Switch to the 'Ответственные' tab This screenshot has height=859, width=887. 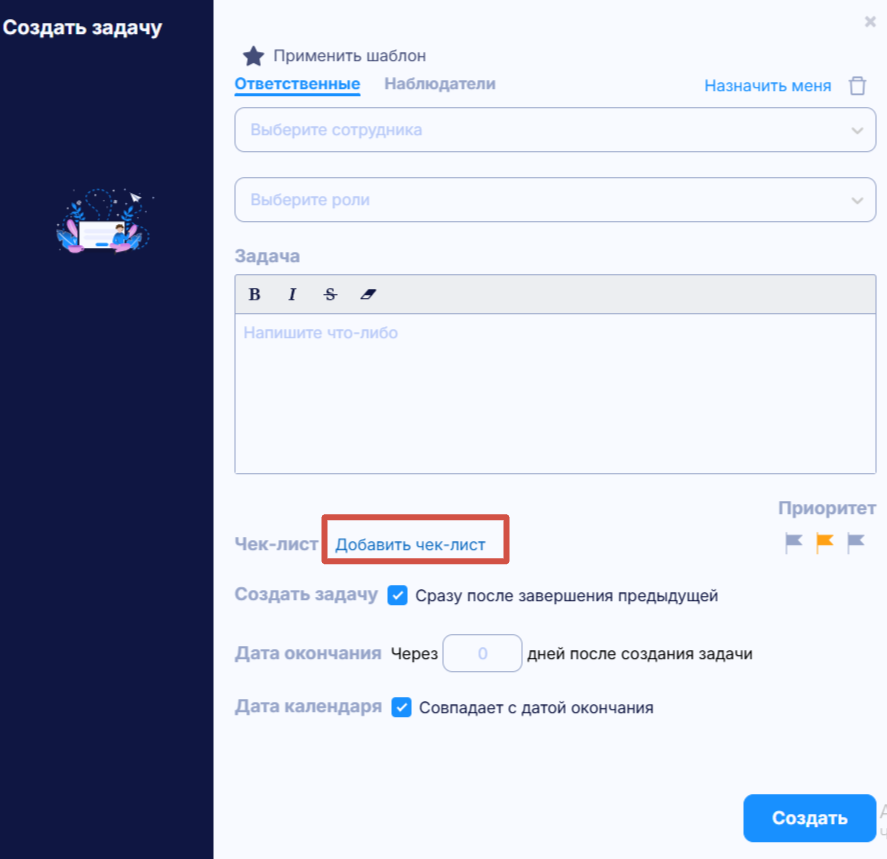click(298, 84)
